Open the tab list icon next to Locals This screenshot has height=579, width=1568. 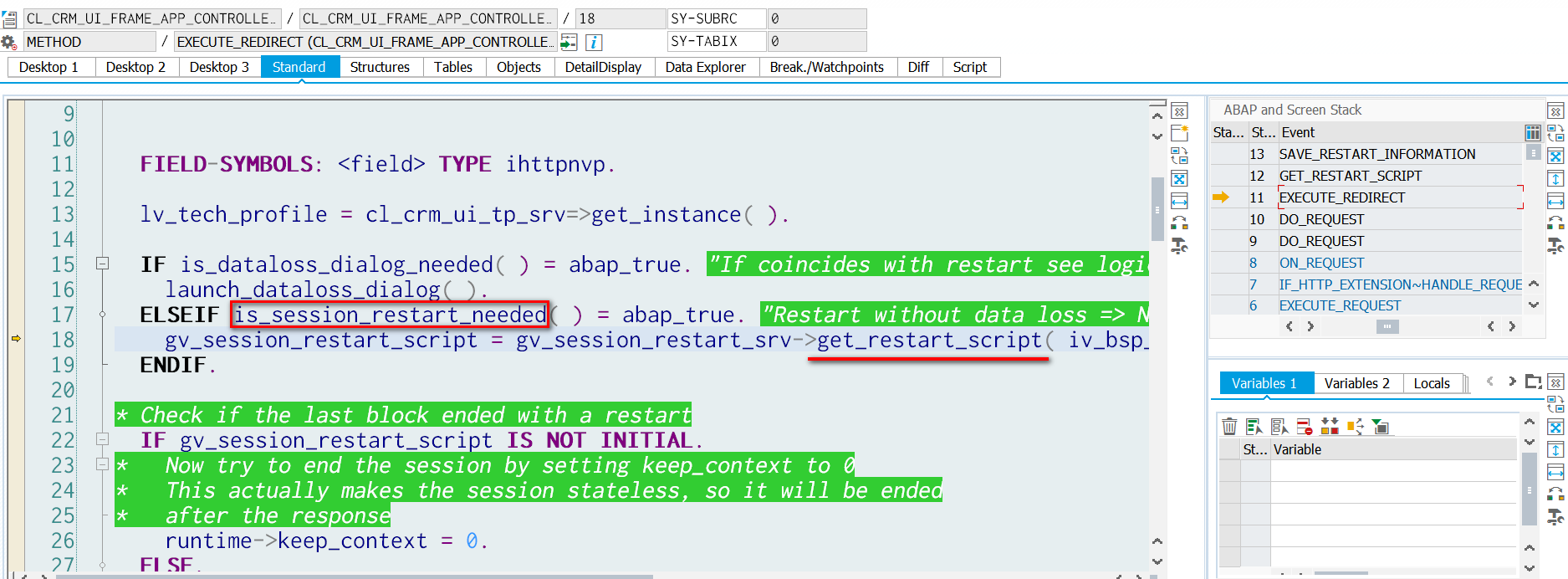[x=1533, y=382]
